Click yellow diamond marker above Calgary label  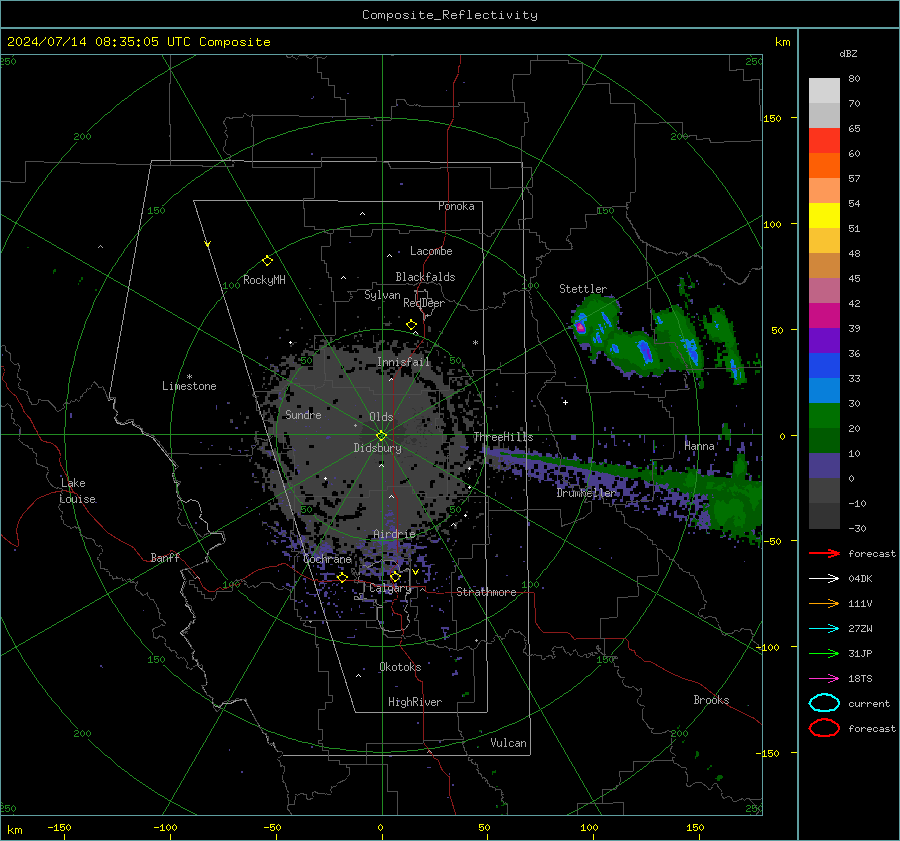tap(395, 576)
